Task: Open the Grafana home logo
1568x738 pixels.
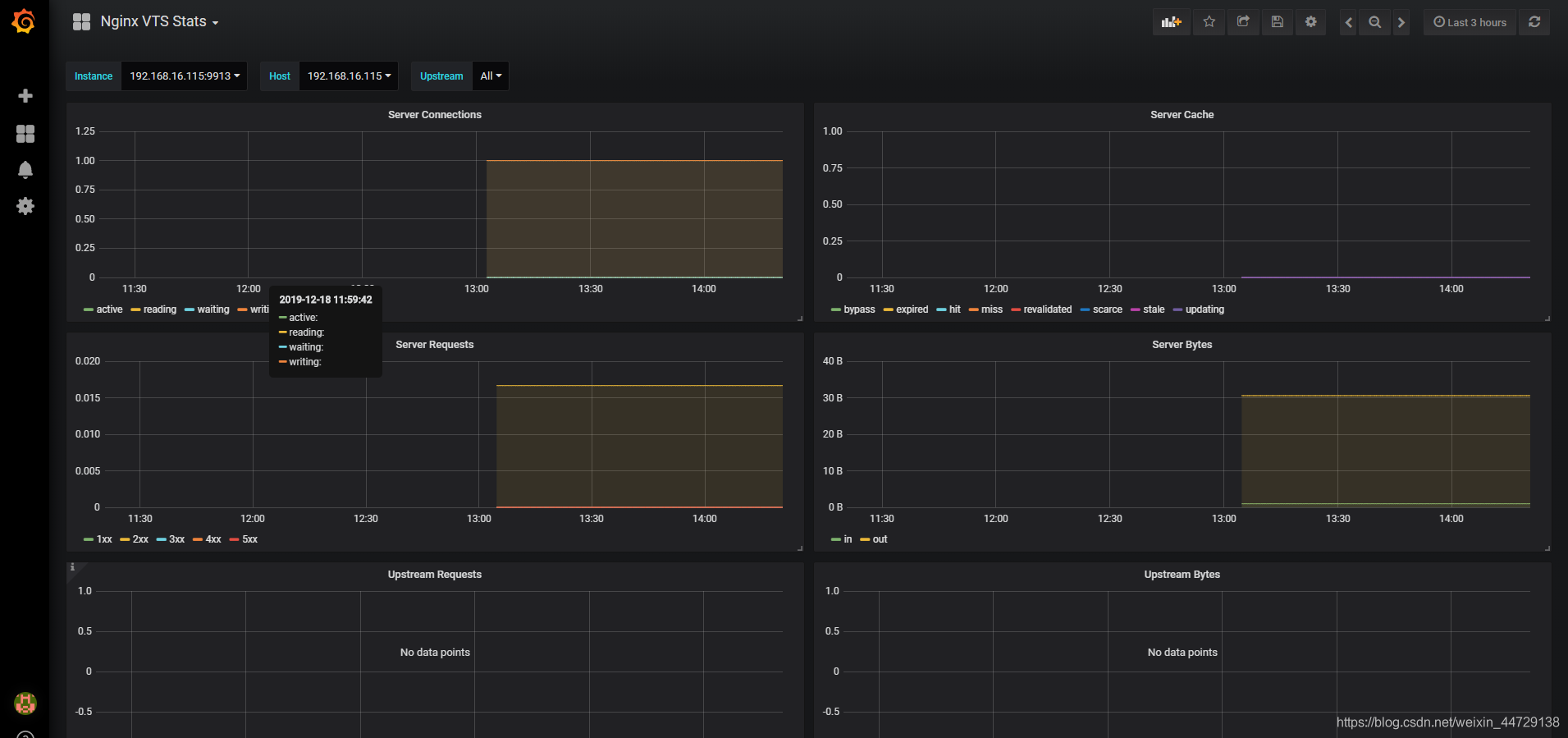Action: coord(24,21)
